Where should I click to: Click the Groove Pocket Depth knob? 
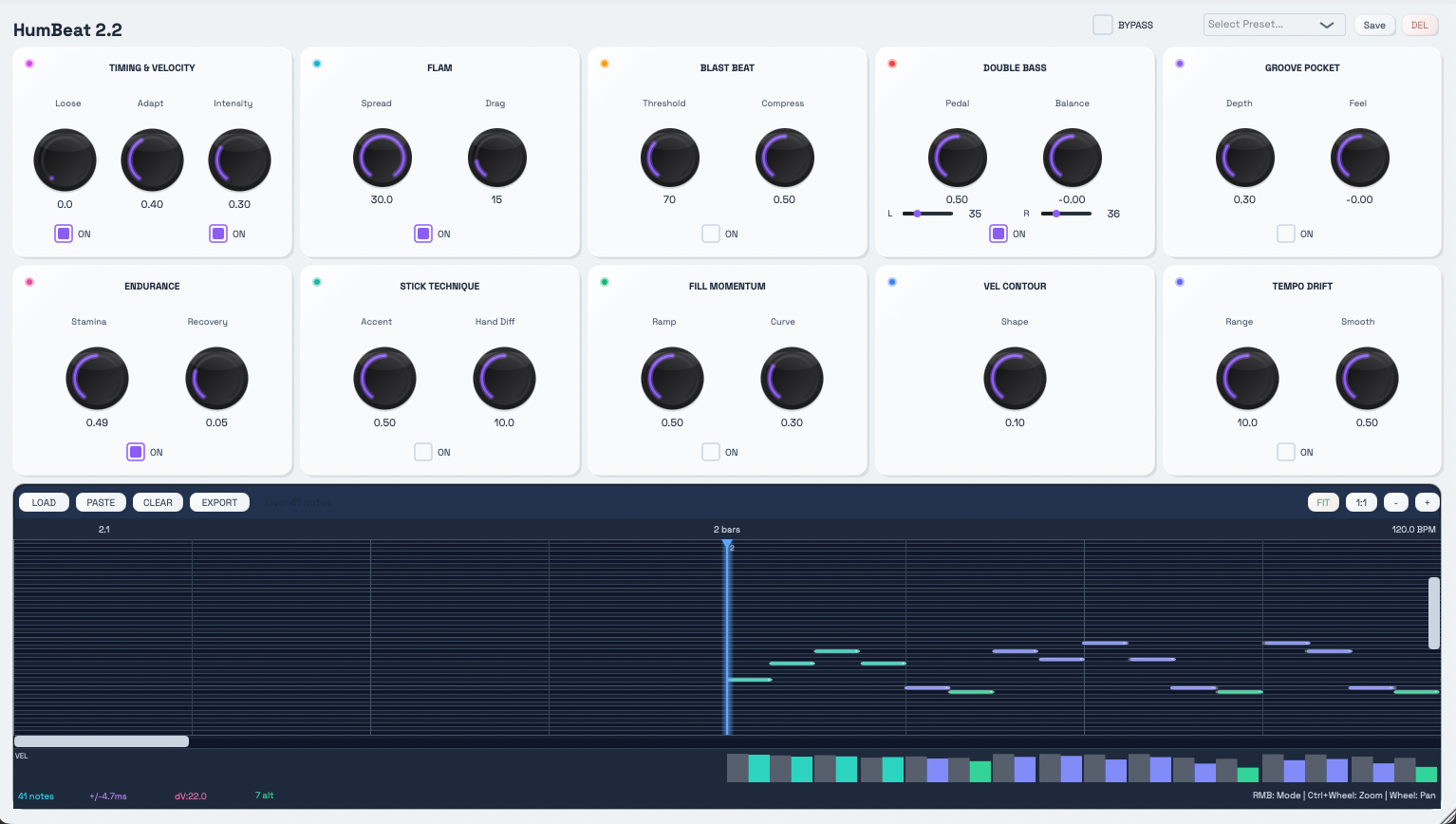click(1245, 158)
